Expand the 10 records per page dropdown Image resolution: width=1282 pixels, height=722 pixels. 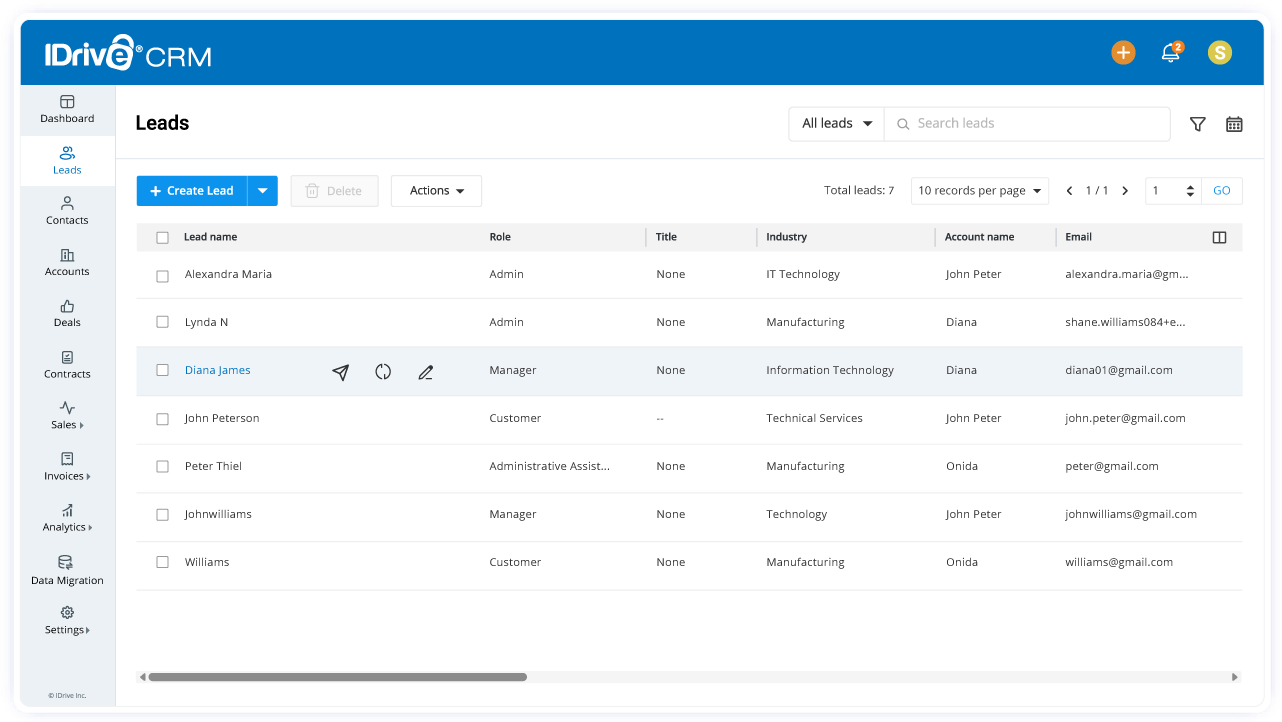click(x=979, y=190)
